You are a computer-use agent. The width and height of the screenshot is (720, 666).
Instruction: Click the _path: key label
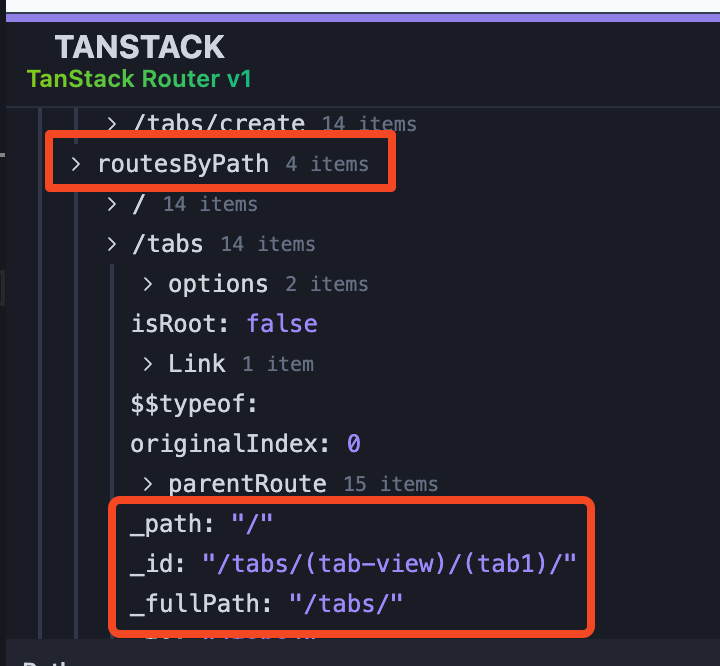[x=172, y=524]
